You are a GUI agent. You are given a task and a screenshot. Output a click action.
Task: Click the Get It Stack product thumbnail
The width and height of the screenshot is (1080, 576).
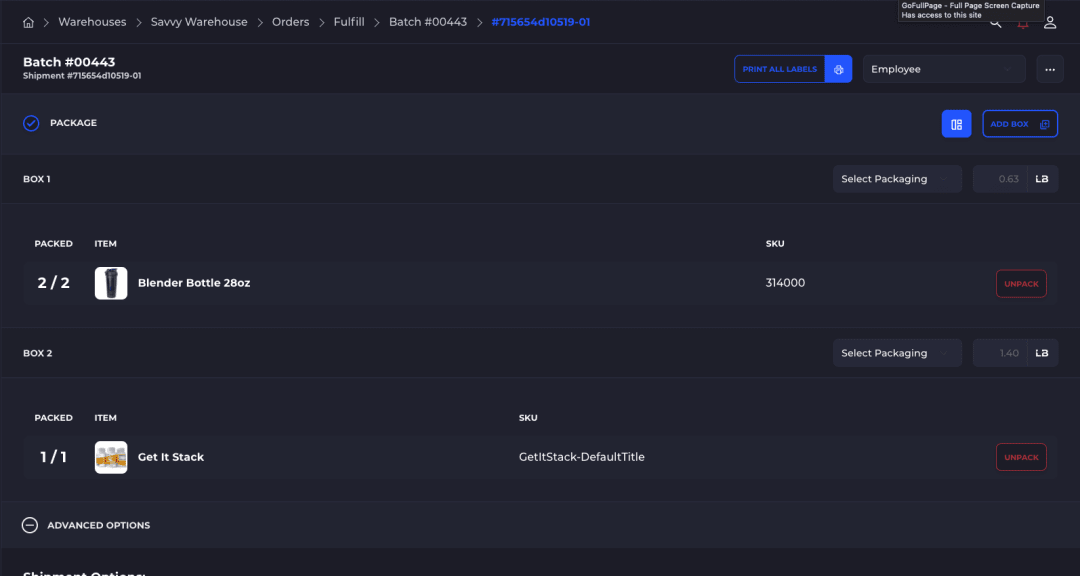pos(111,457)
